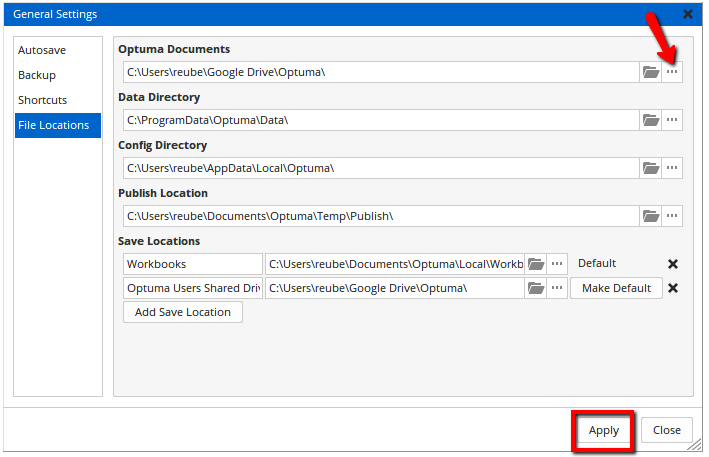Close the General Settings dialog with X

(688, 14)
